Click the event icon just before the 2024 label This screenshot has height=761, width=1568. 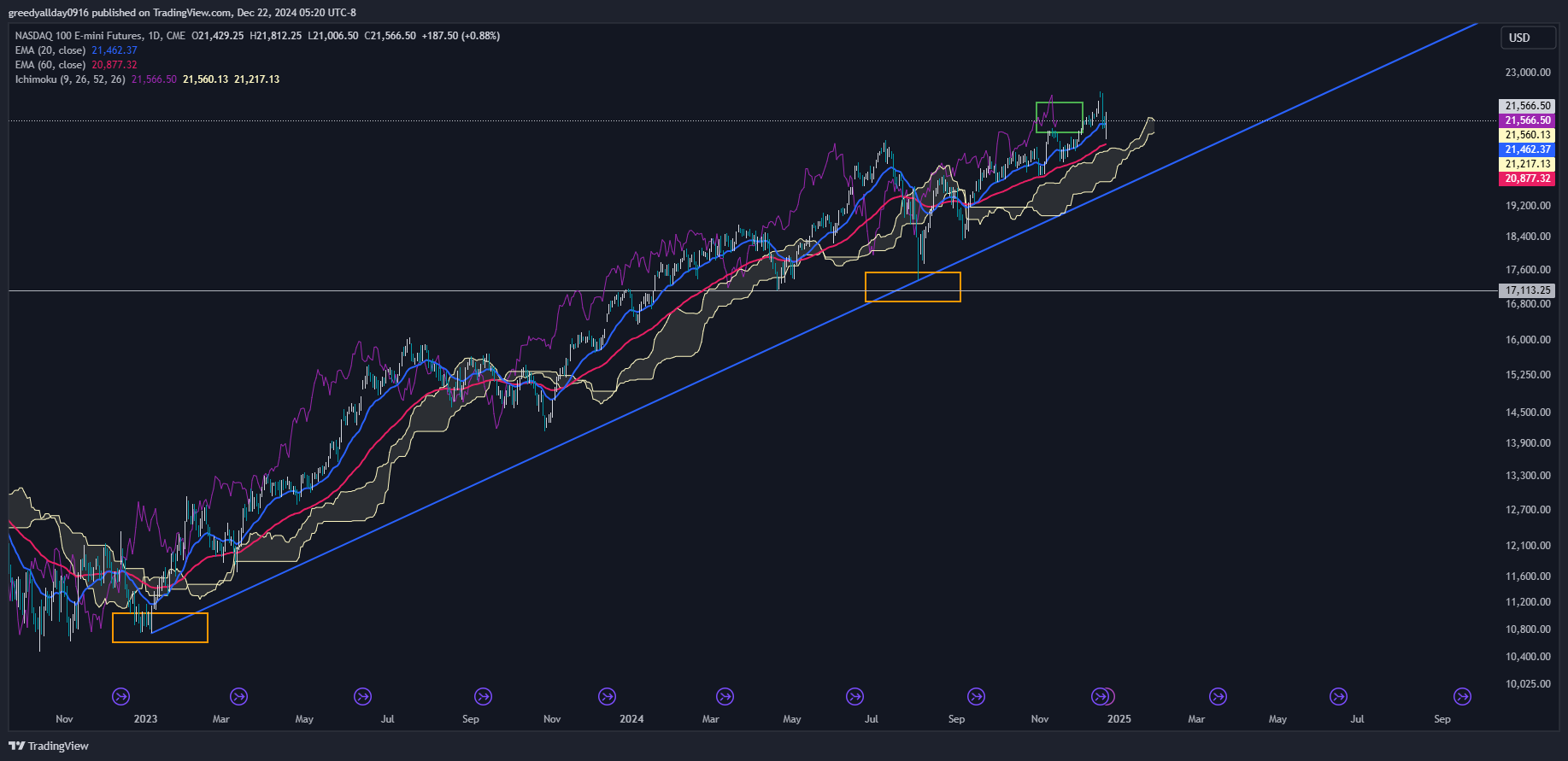click(x=608, y=697)
